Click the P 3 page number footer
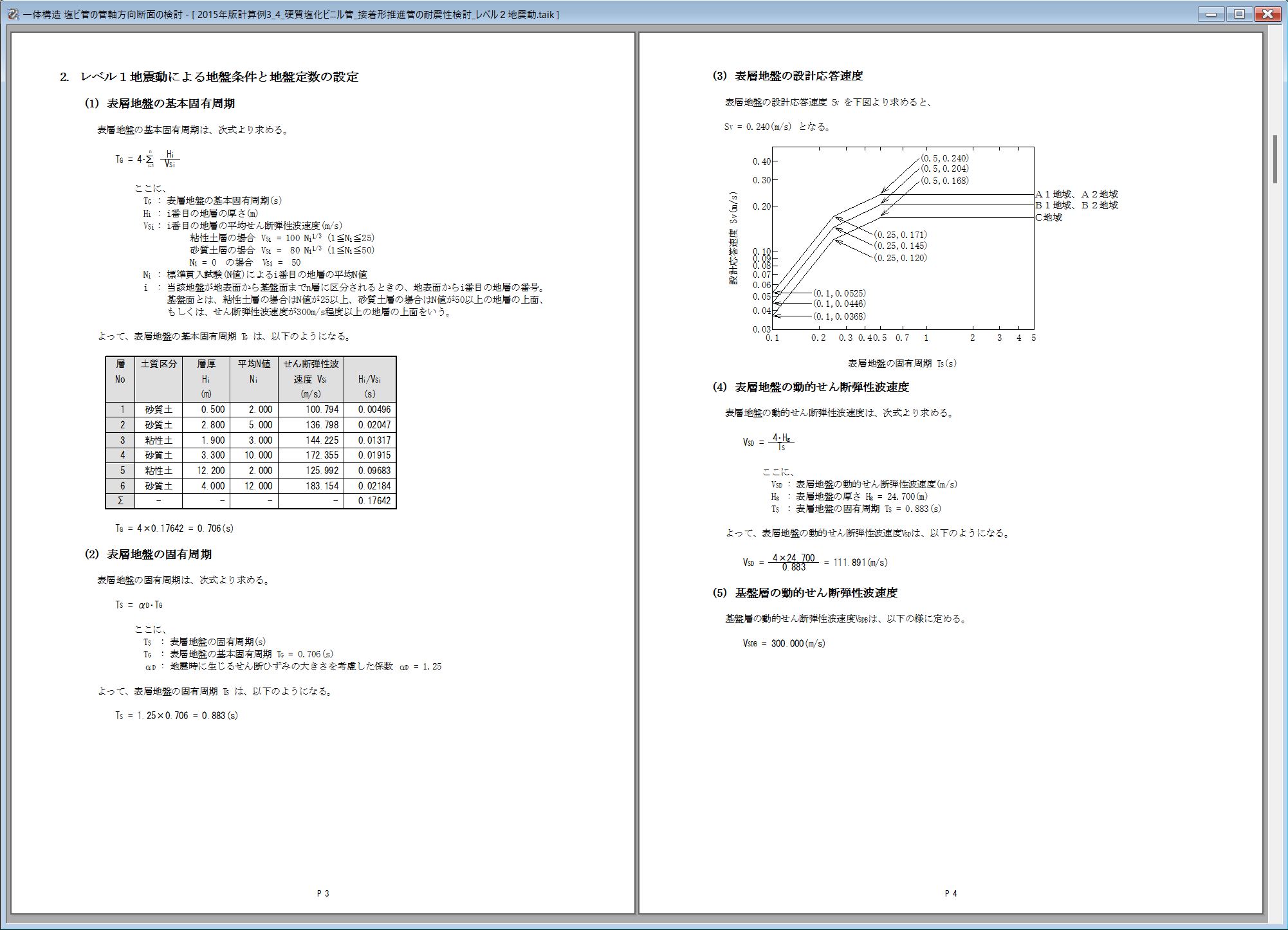Viewport: 1288px width, 930px height. click(323, 893)
